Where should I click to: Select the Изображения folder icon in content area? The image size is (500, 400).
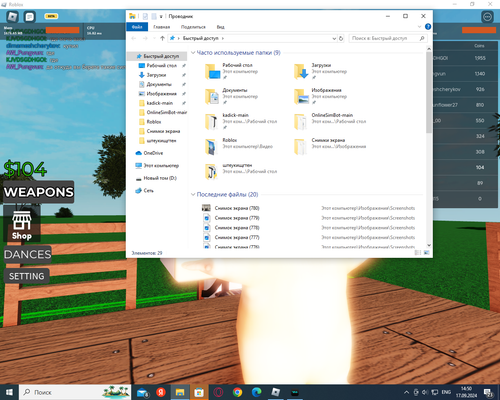pyautogui.click(x=302, y=96)
